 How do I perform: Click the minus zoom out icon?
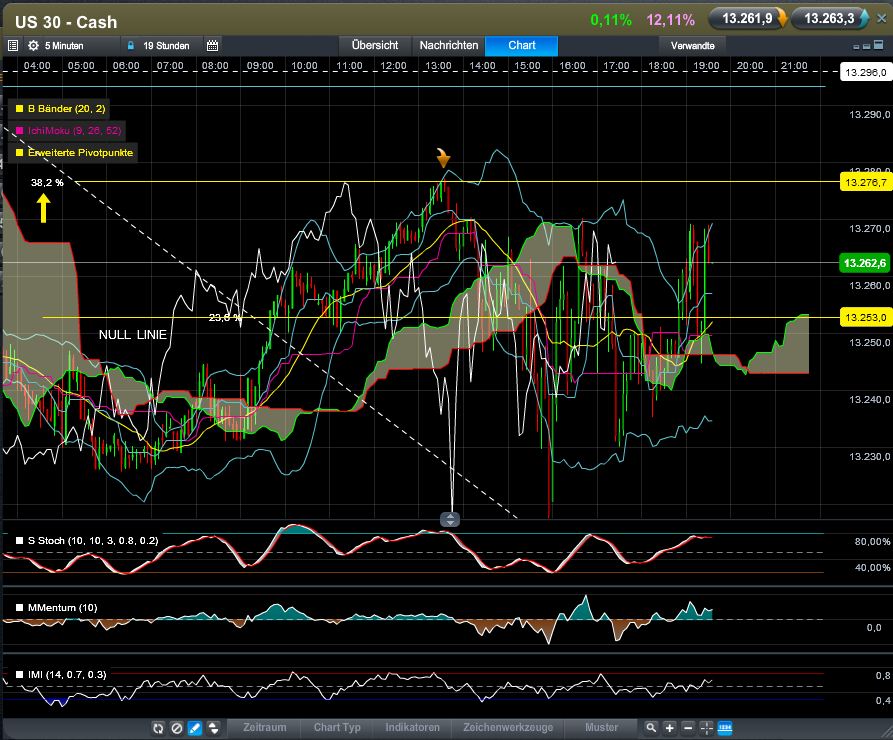(x=688, y=727)
